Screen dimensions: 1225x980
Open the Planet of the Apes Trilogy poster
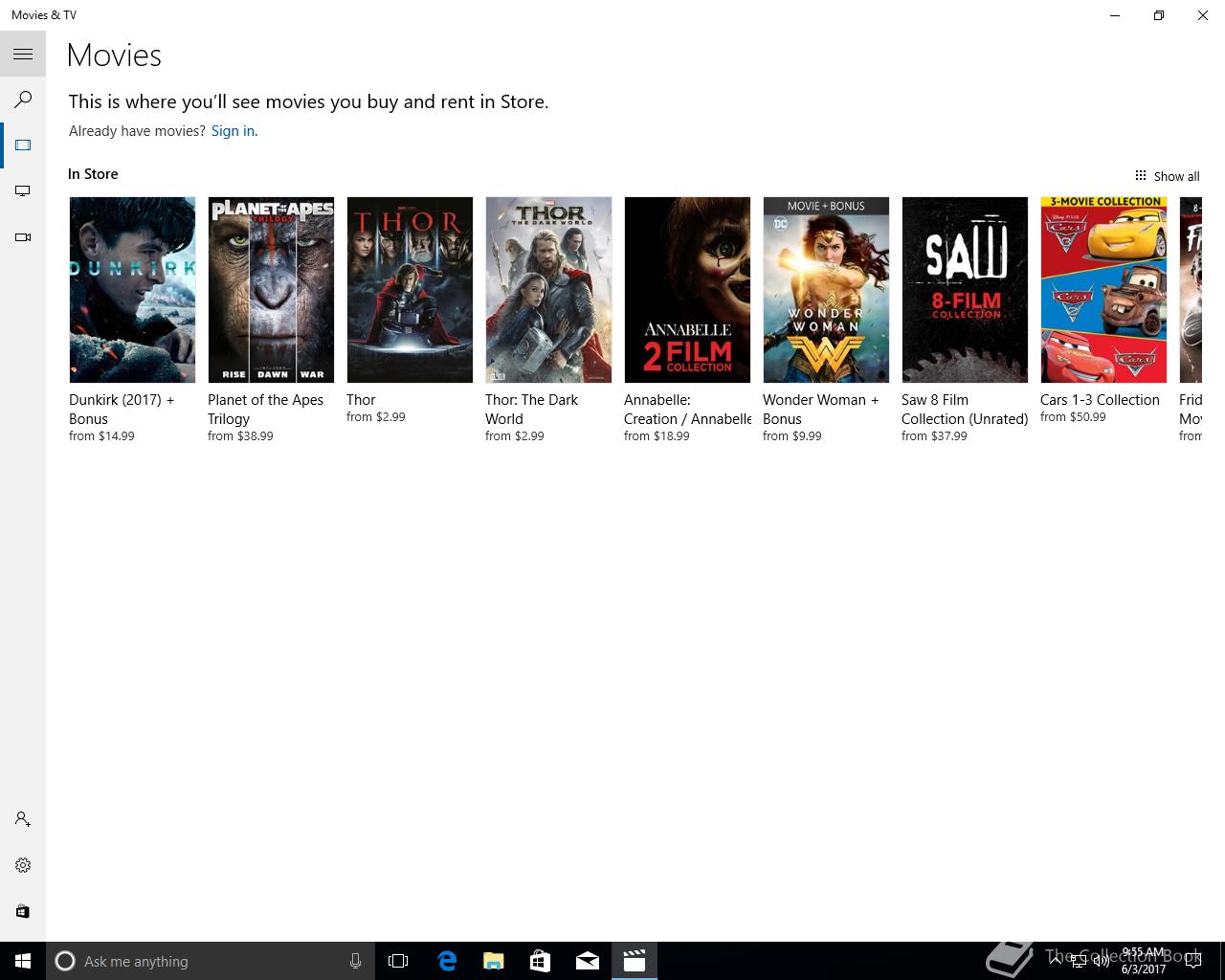(x=271, y=290)
